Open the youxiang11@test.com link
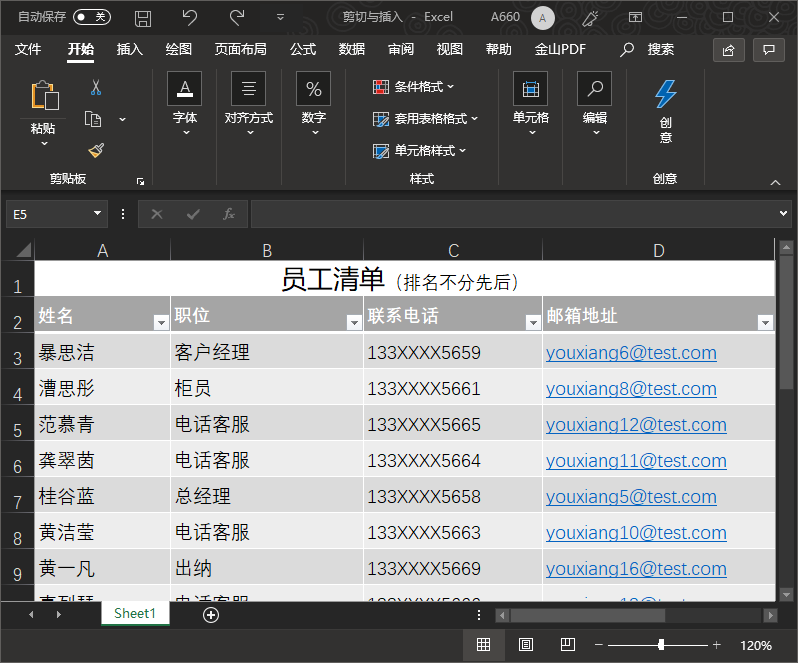The width and height of the screenshot is (798, 663). [x=636, y=461]
